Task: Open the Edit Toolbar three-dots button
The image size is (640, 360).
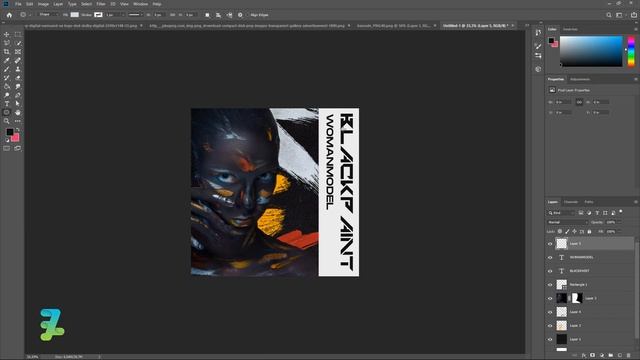Action: coord(18,121)
